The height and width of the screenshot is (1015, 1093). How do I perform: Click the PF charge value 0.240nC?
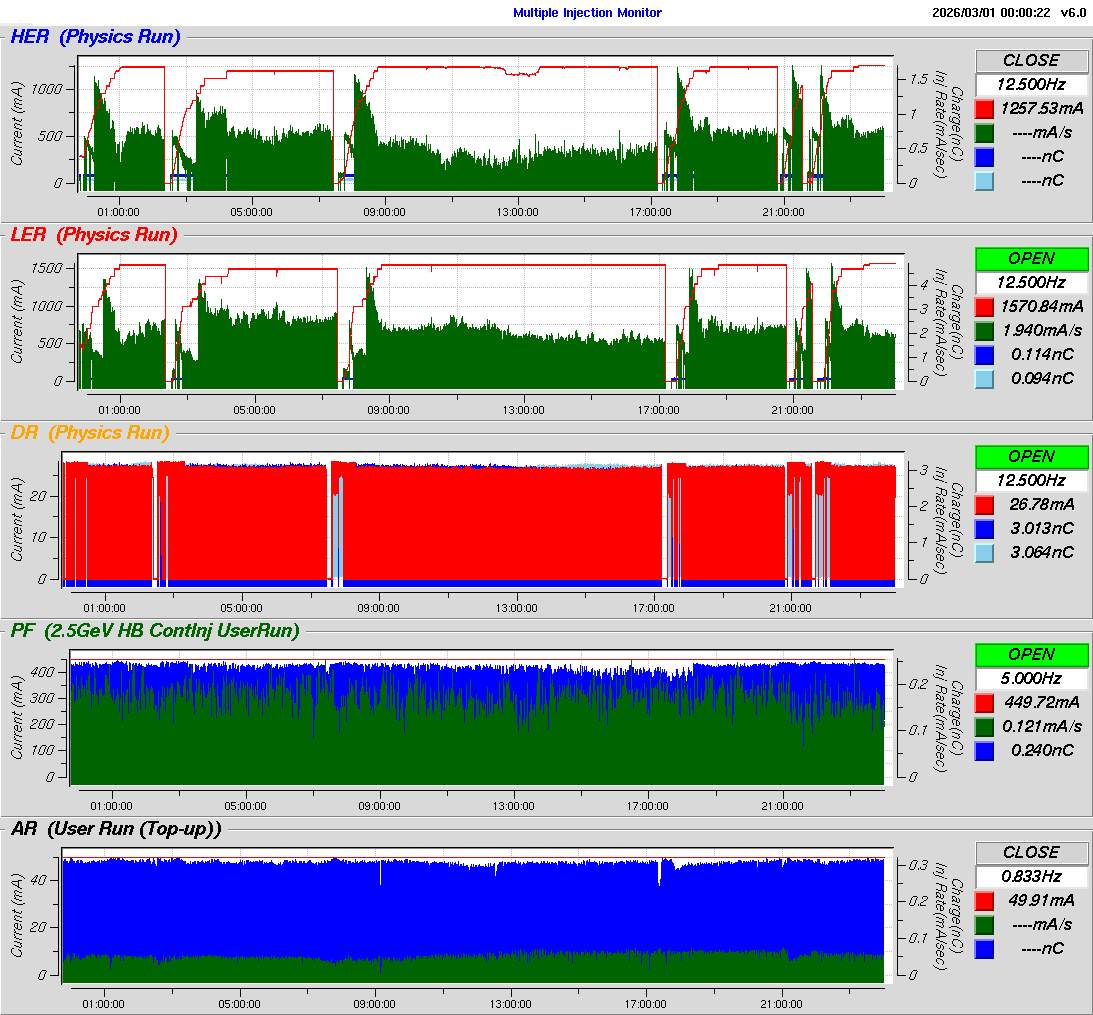tap(1042, 750)
